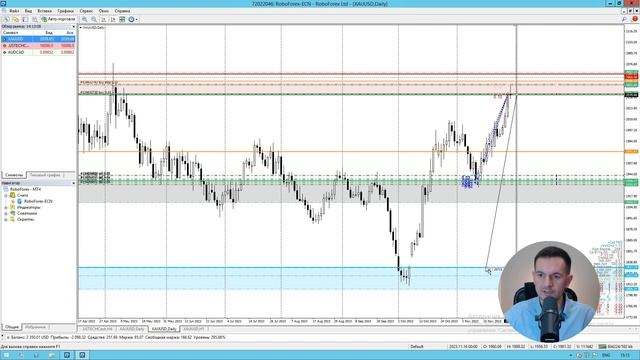Expand the Скрипты tree node
The width and height of the screenshot is (640, 360).
click(x=6, y=219)
